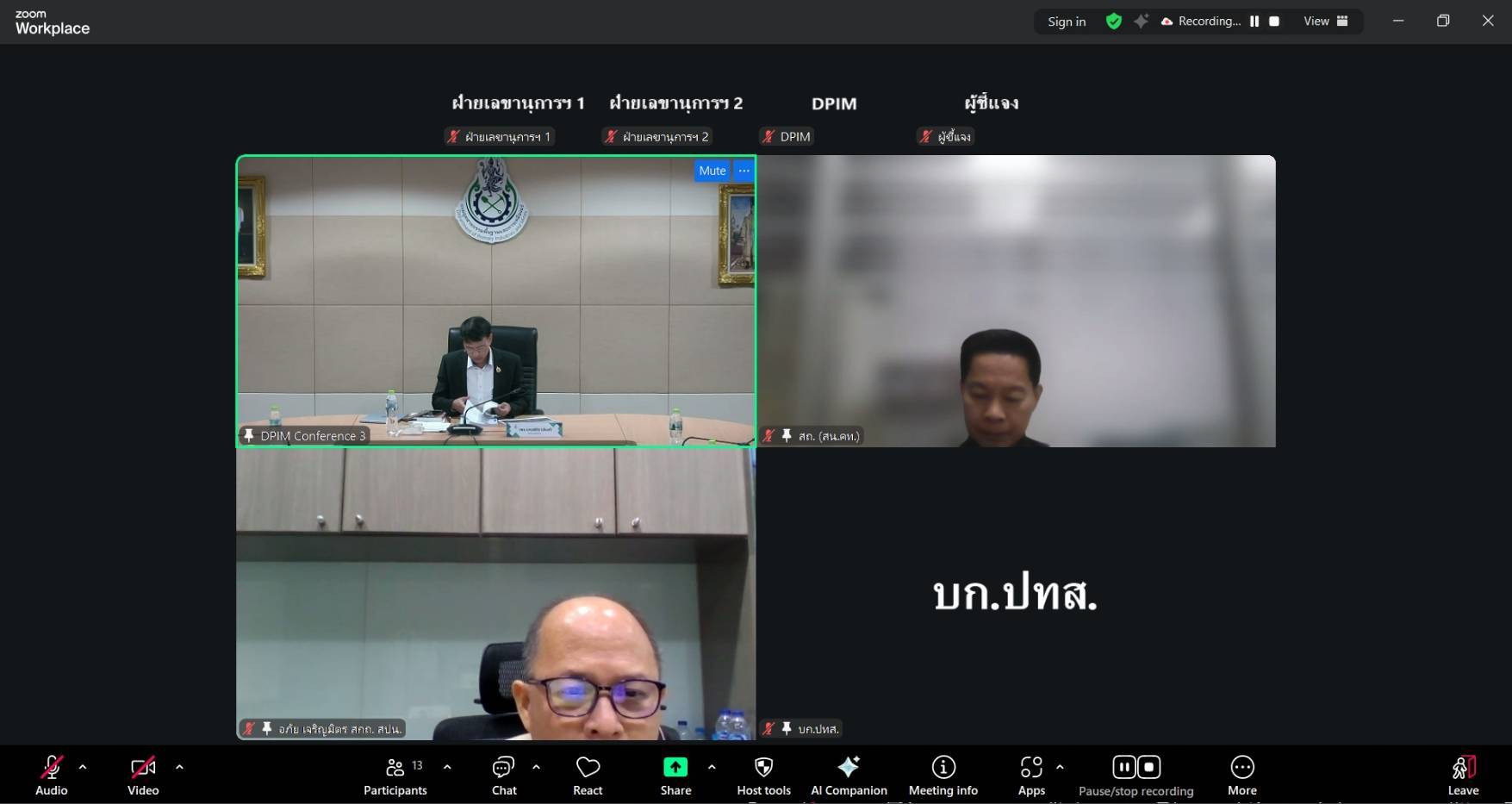Expand screen share options chevron
The image size is (1512, 804).
click(x=712, y=766)
